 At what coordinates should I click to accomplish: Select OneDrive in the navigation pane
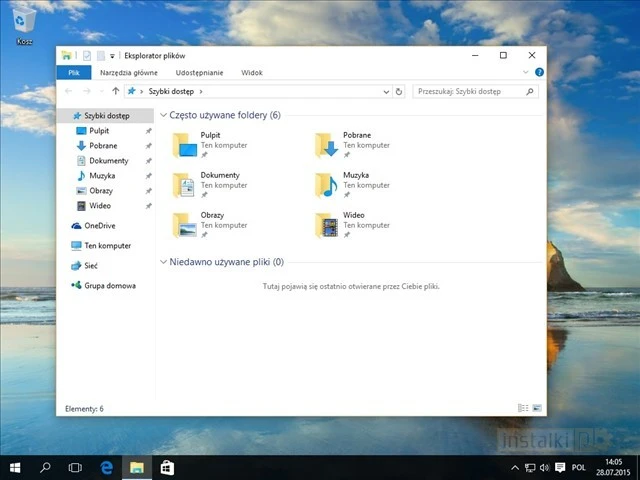pyautogui.click(x=99, y=225)
